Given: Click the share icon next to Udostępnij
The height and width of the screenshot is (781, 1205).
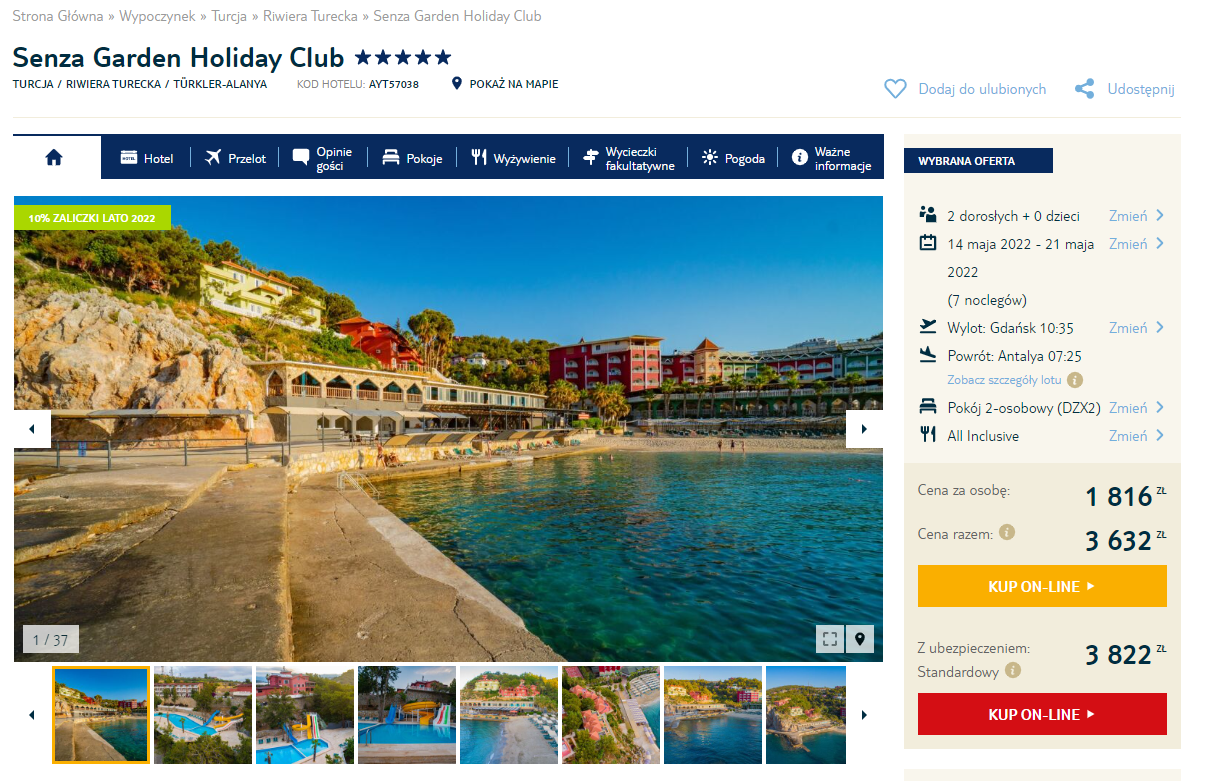Looking at the screenshot, I should (1084, 89).
